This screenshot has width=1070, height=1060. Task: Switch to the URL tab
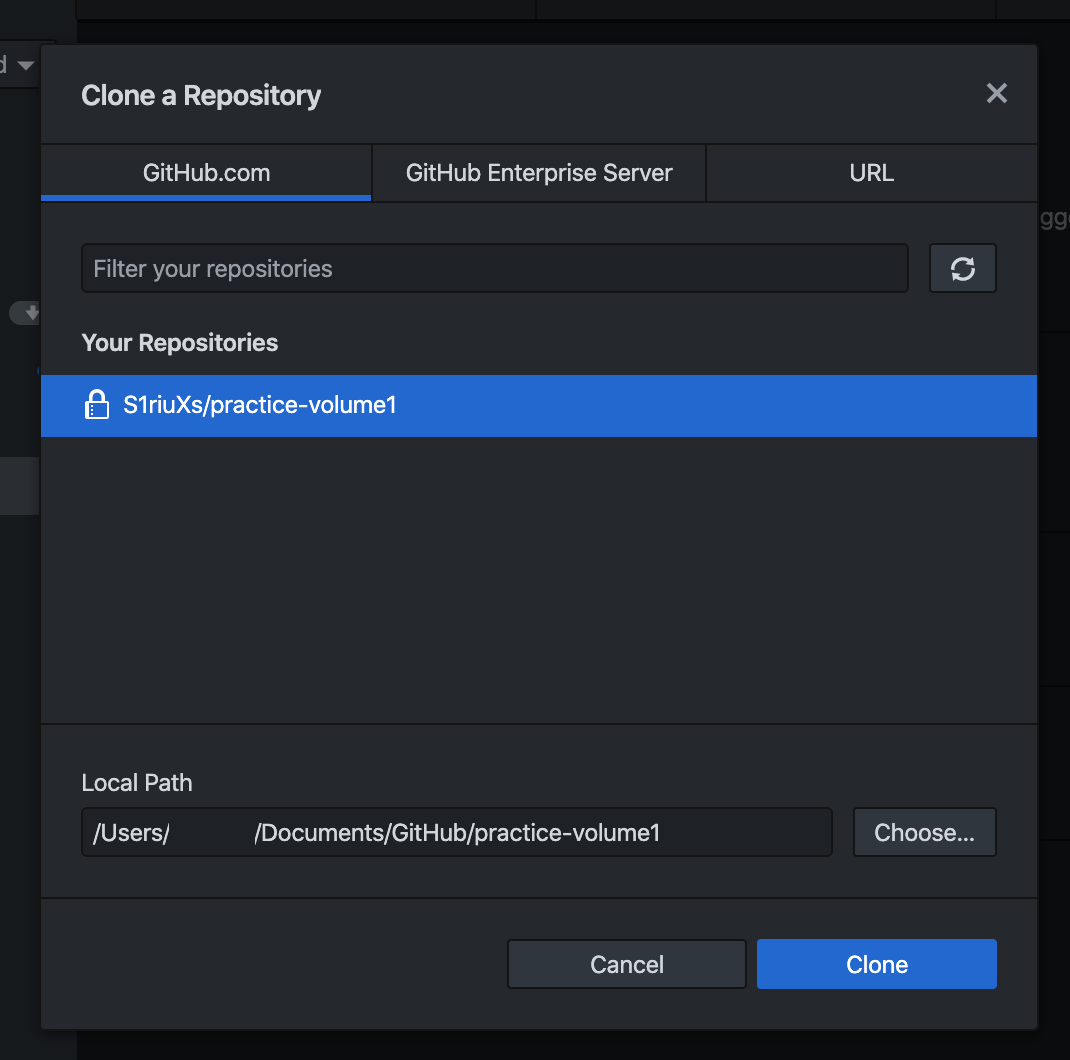pos(871,172)
